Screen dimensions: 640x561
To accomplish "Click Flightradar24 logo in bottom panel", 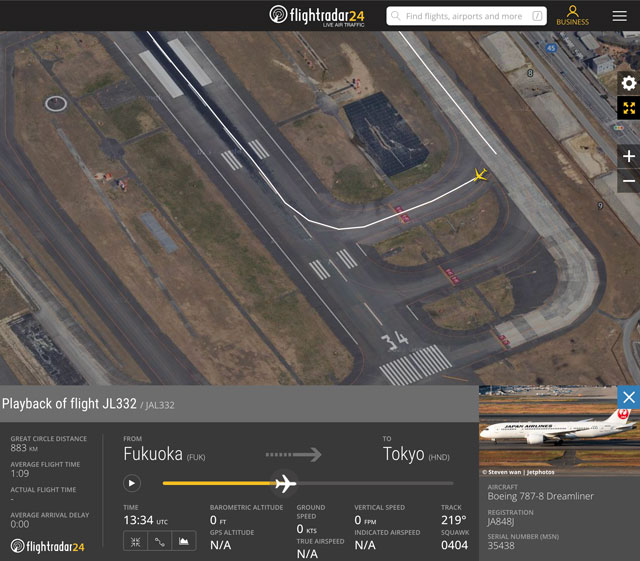I will 48,546.
